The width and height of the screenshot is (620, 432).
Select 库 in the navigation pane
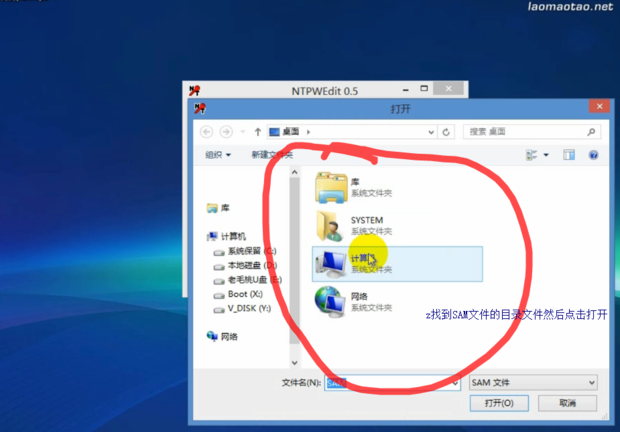pyautogui.click(x=218, y=208)
